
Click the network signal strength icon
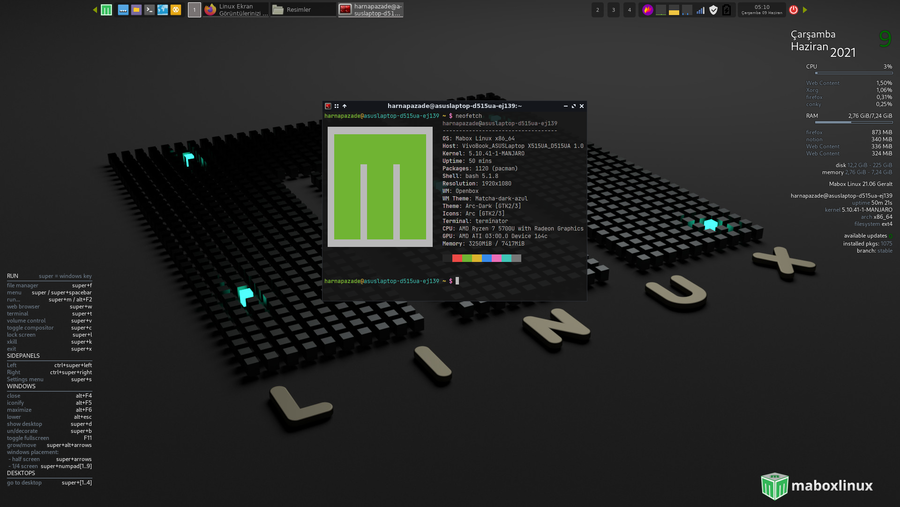coord(700,10)
